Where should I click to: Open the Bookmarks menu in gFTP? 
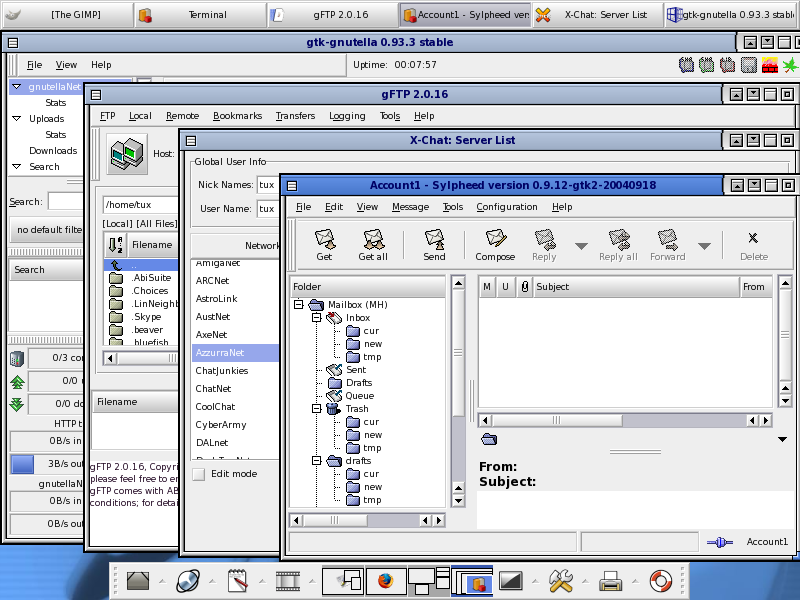point(237,116)
